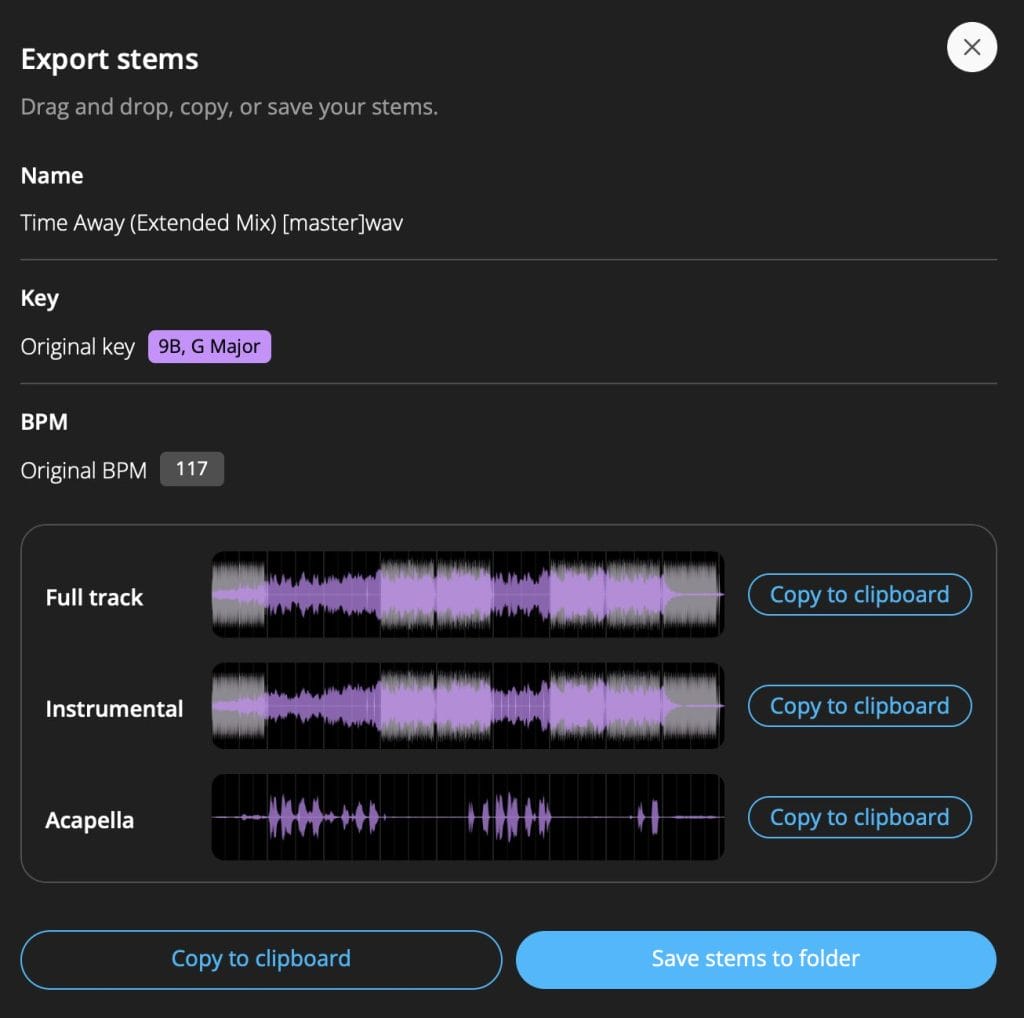Click the Acapella row label

90,820
